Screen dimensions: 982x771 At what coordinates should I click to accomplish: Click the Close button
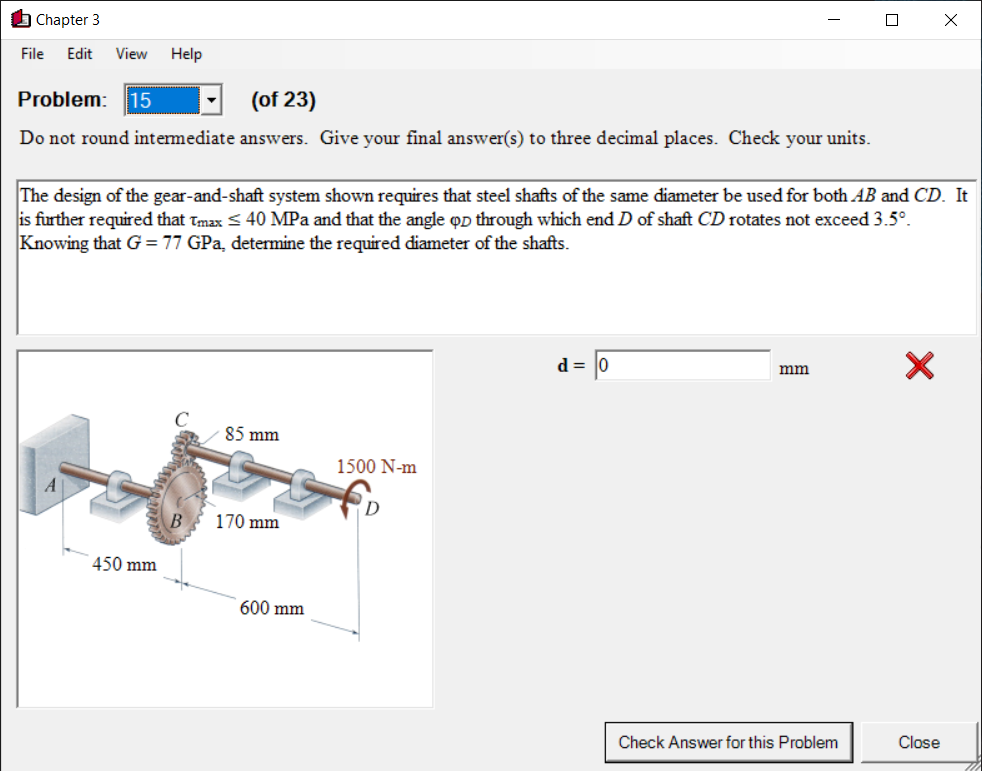click(x=919, y=742)
